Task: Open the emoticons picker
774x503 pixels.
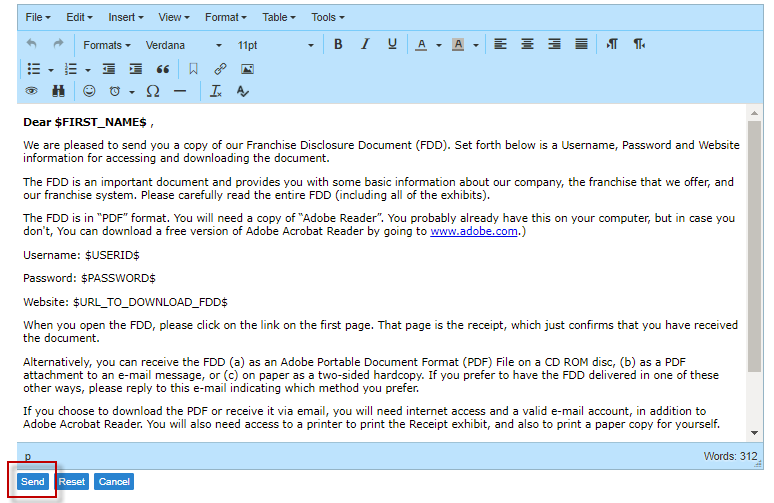Action: pos(89,91)
